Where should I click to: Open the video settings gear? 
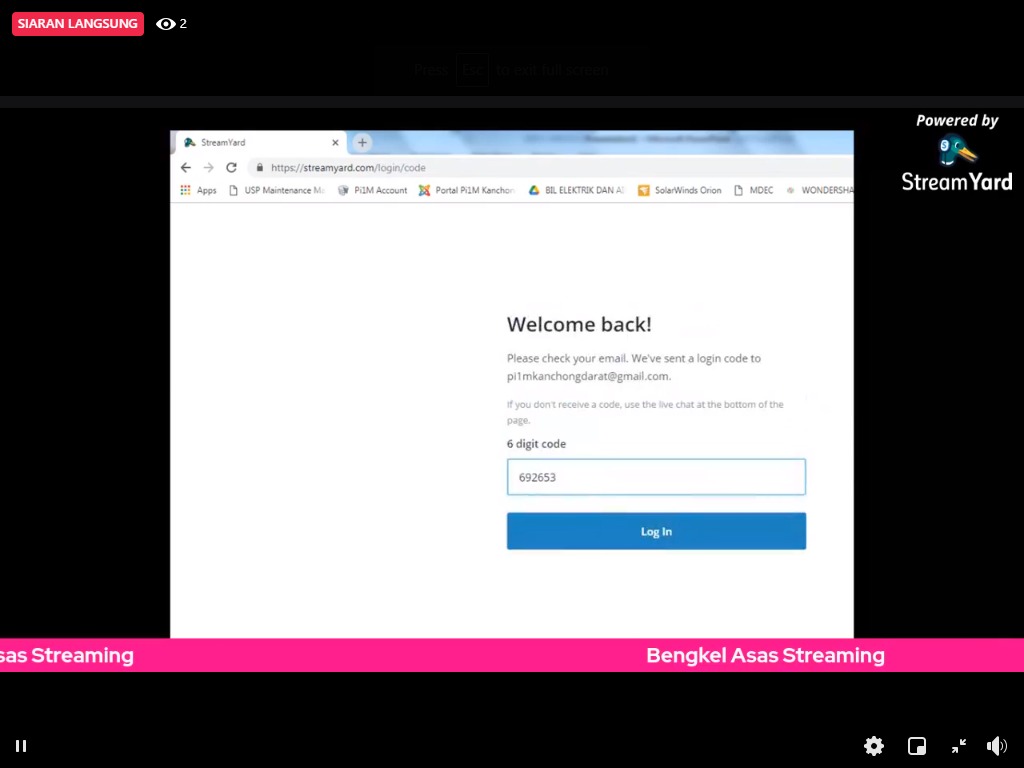pyautogui.click(x=874, y=746)
